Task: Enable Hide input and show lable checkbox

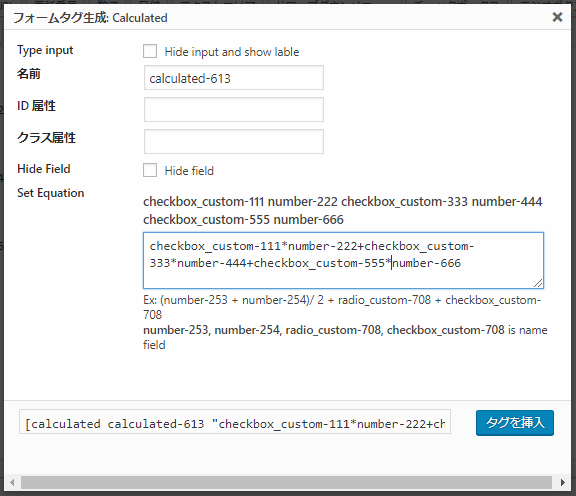Action: point(150,51)
